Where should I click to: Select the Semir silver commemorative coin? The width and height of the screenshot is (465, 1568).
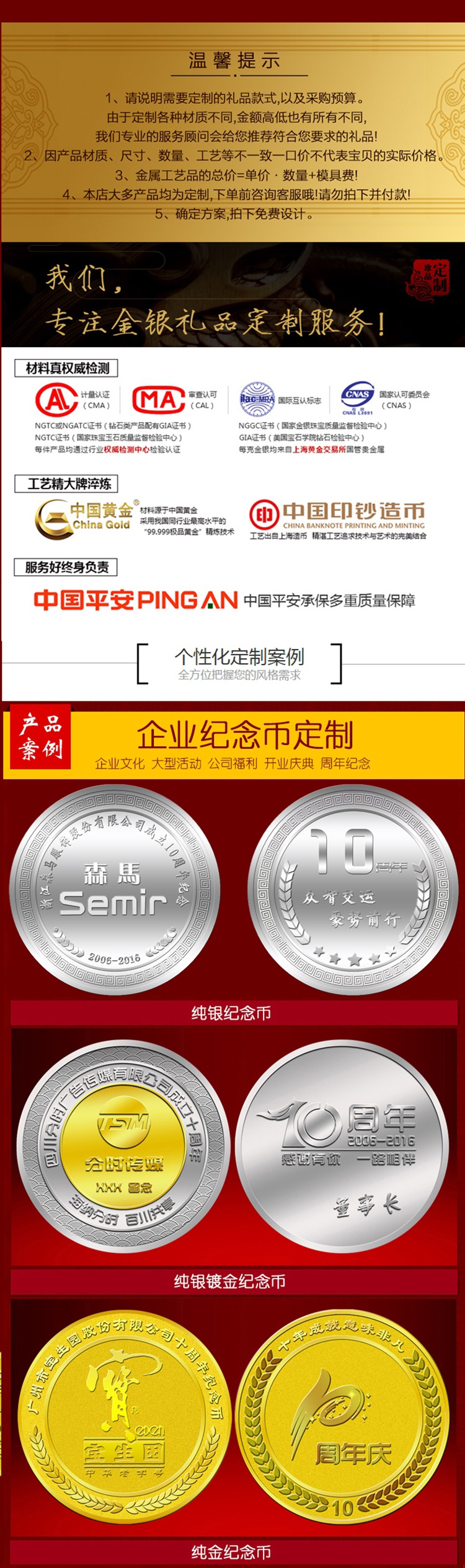coord(115,890)
